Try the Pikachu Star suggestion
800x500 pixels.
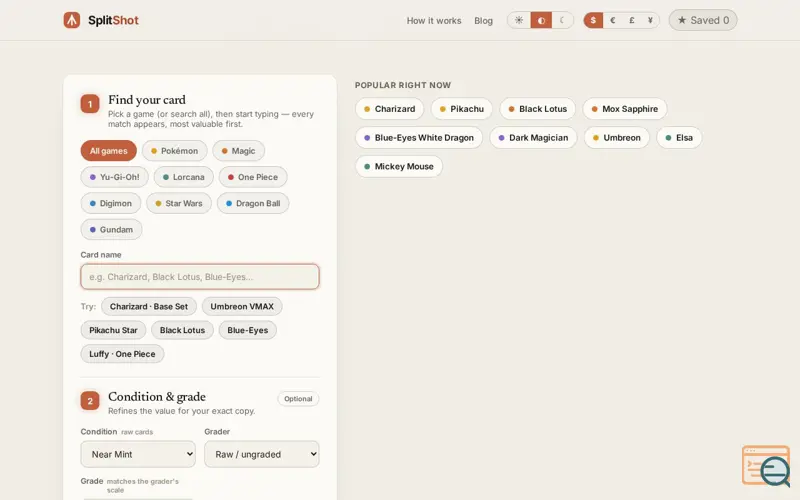point(113,330)
